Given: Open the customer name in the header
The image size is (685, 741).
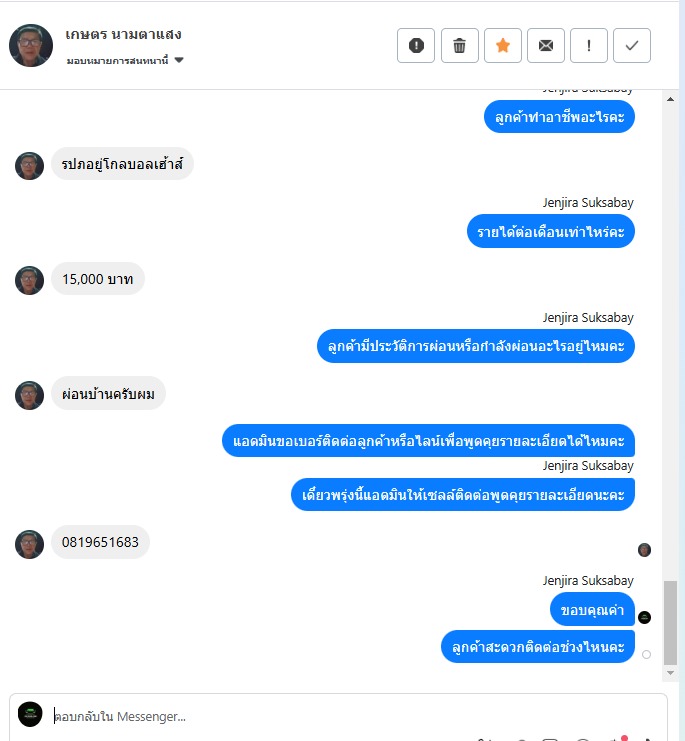Looking at the screenshot, I should 123,34.
